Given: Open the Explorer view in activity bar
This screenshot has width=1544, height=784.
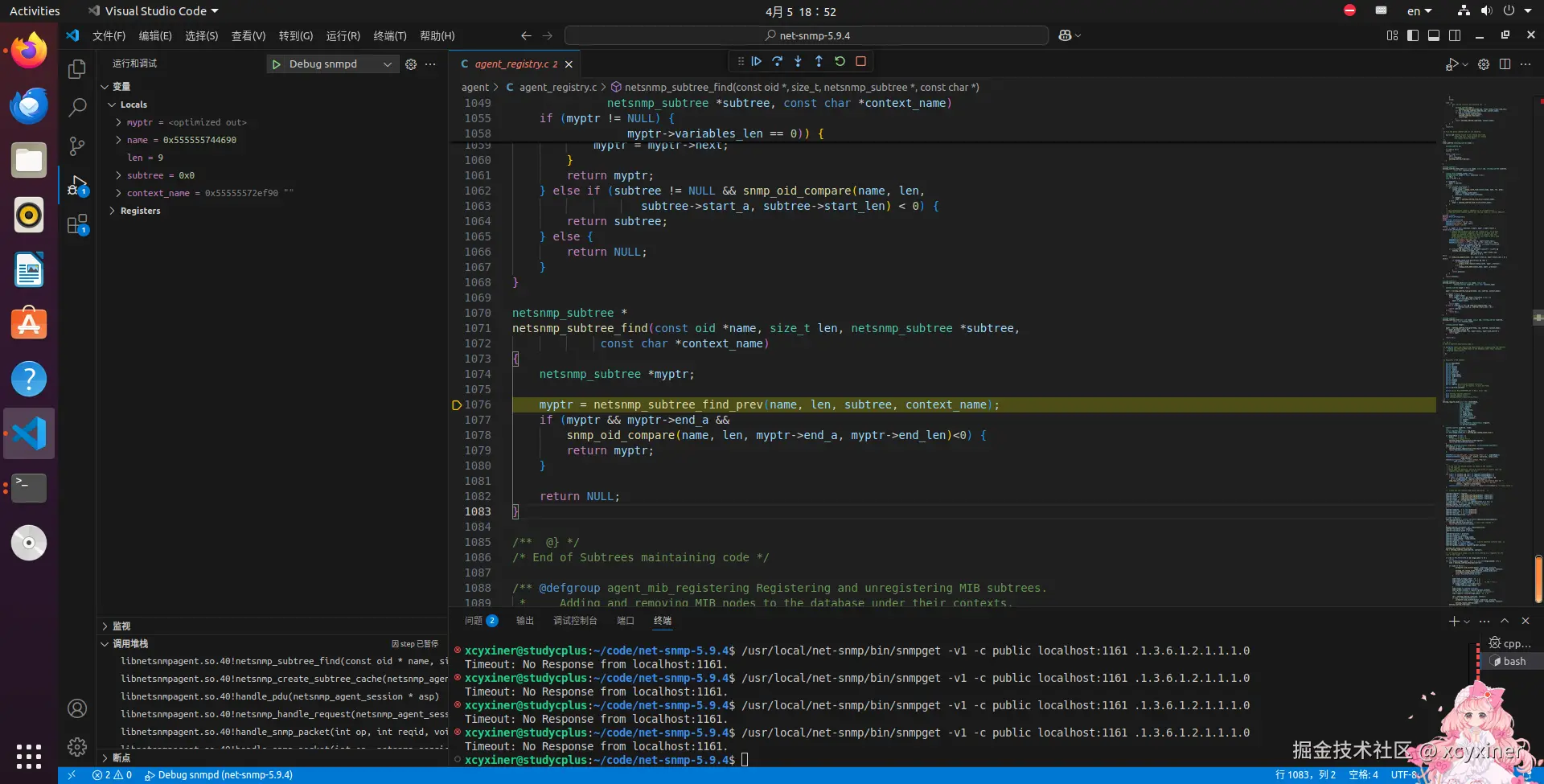Looking at the screenshot, I should [x=77, y=69].
